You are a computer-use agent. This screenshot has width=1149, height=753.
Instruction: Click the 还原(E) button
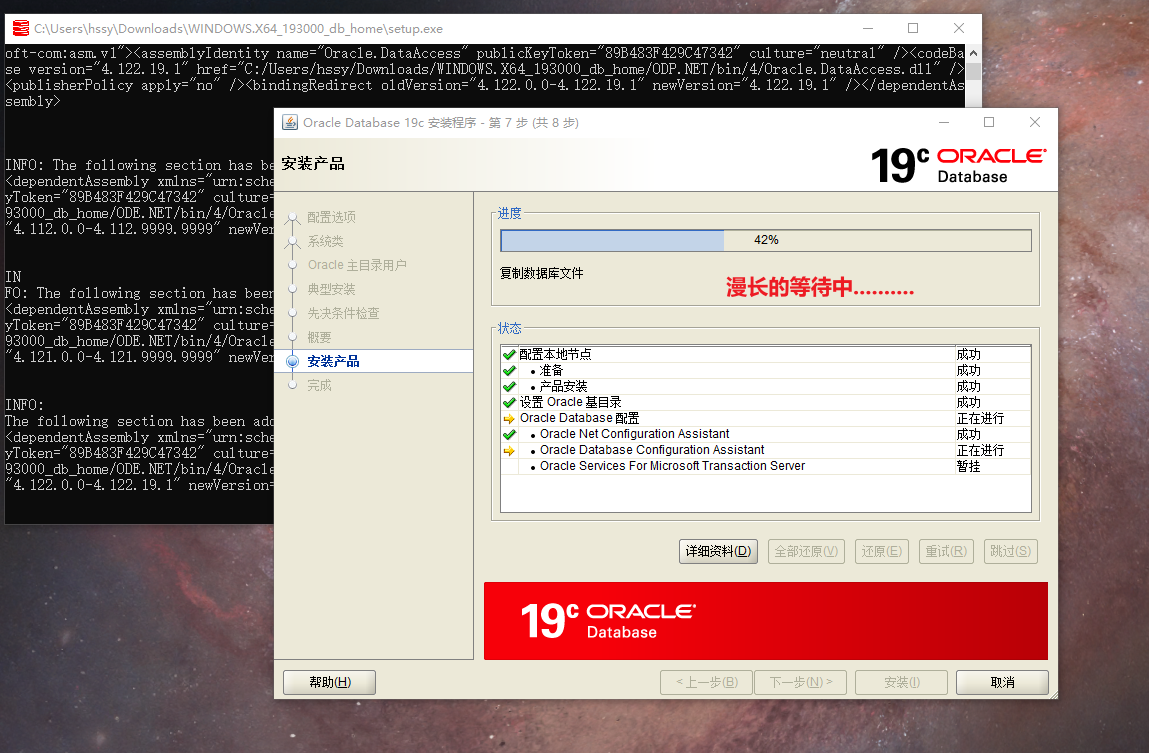(x=882, y=552)
